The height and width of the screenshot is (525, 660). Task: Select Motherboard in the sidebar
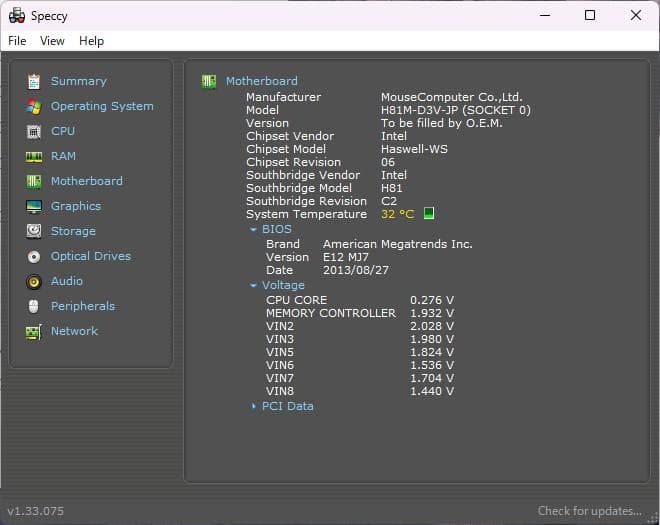[87, 181]
